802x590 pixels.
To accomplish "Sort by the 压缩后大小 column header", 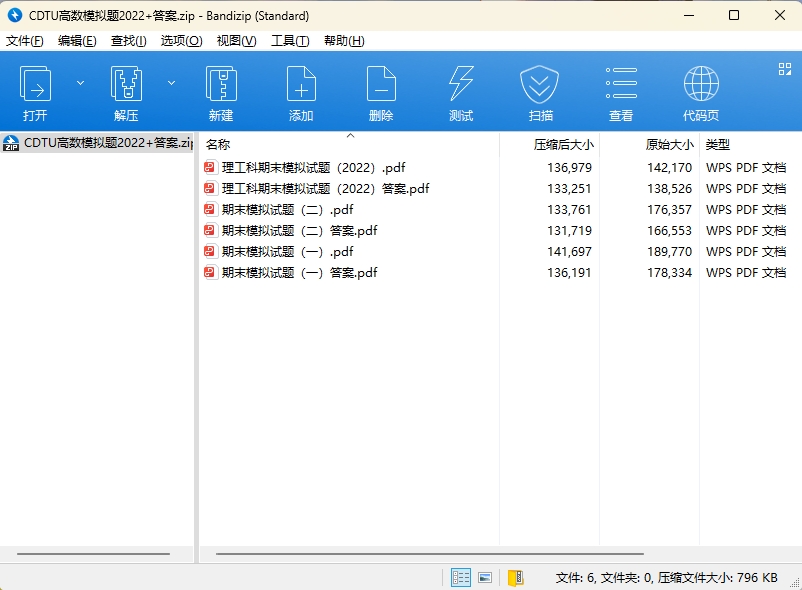I will tap(550, 145).
